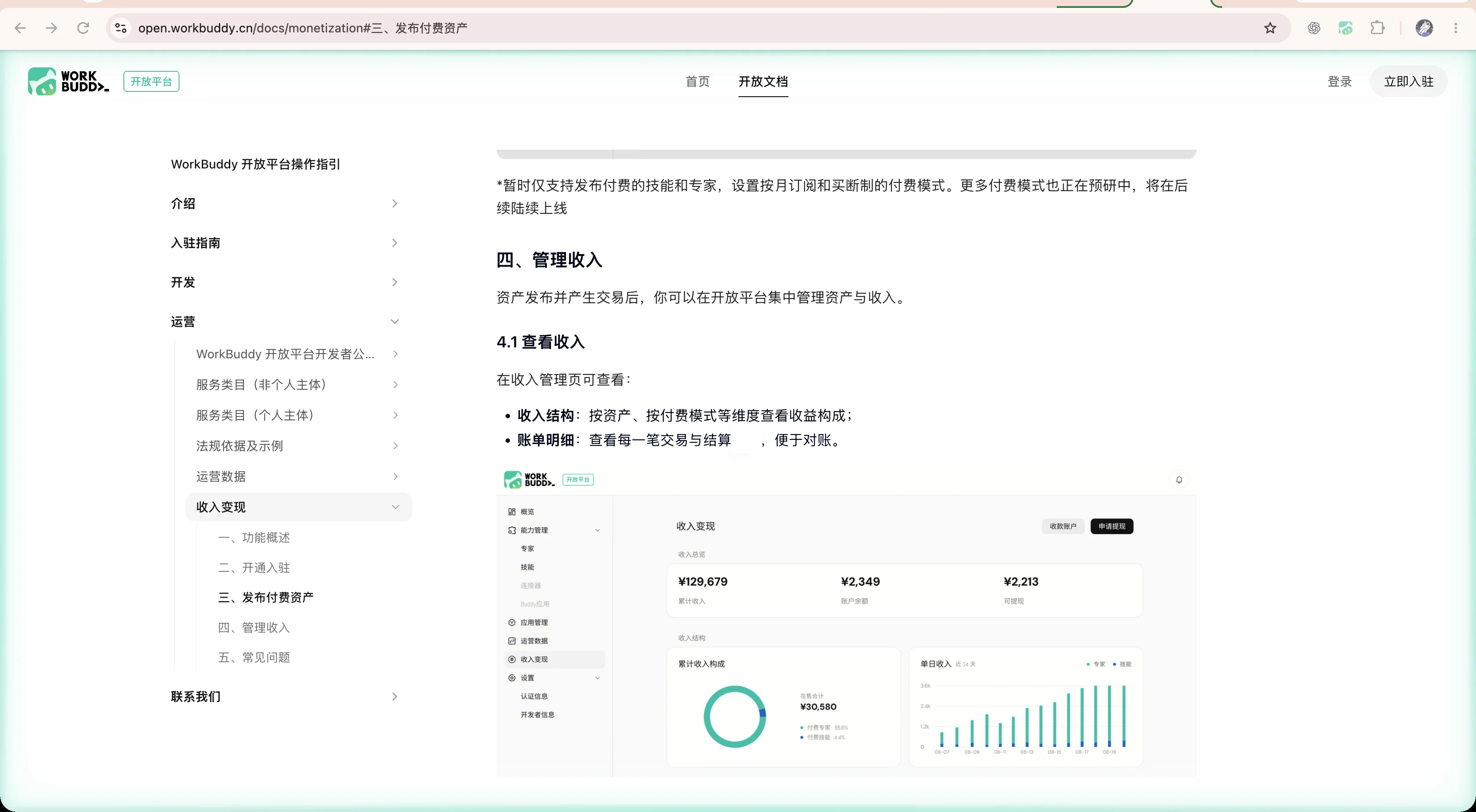Click the 登录 link
Viewport: 1476px width, 812px height.
pyautogui.click(x=1339, y=81)
